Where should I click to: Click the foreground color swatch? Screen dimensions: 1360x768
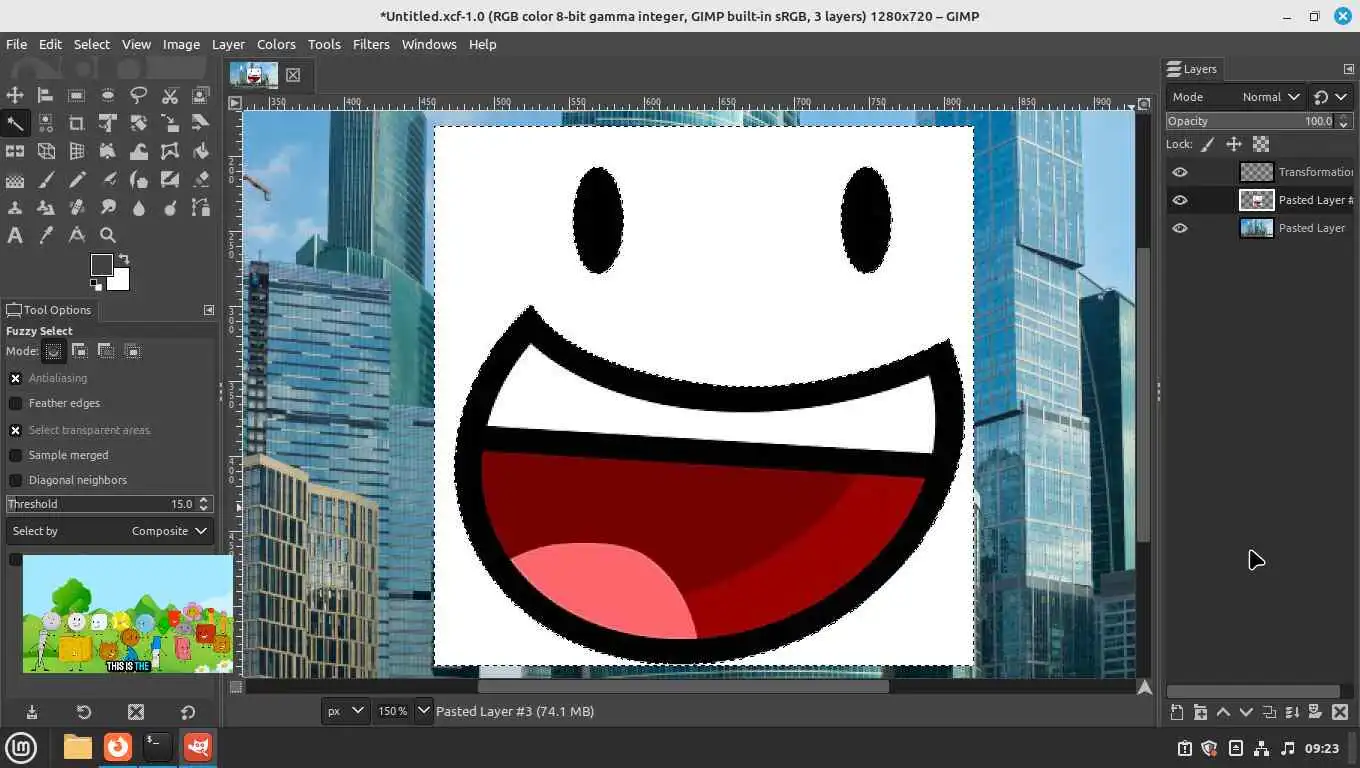tap(102, 264)
